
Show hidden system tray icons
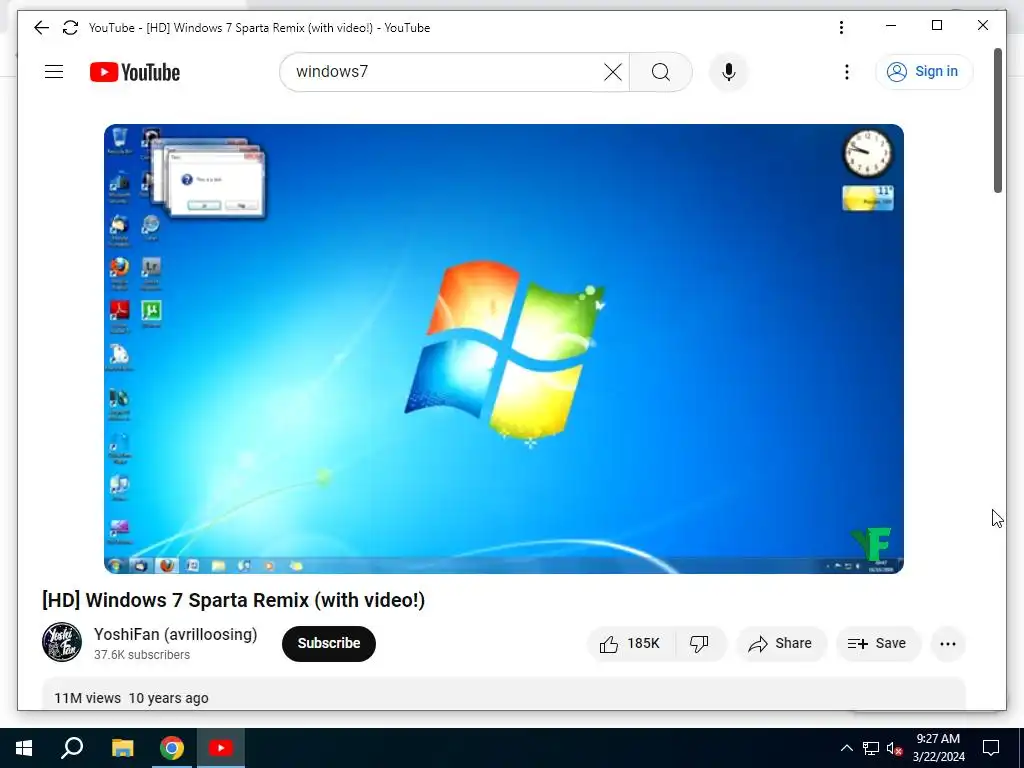[x=846, y=748]
